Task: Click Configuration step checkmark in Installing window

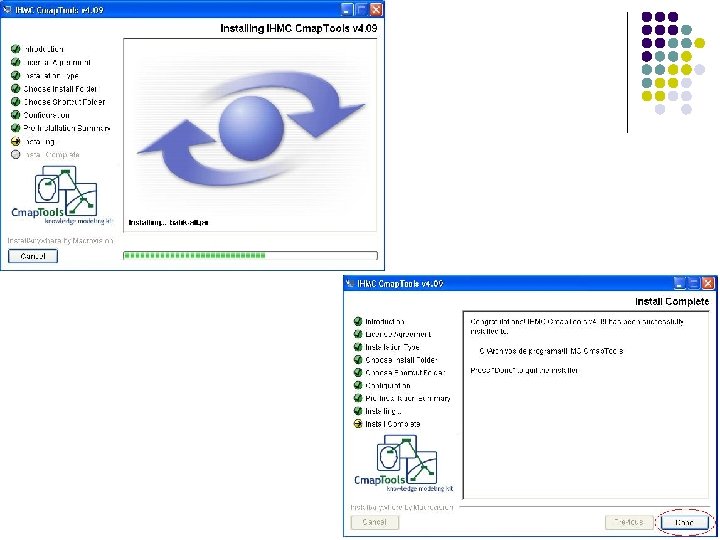Action: [16, 115]
